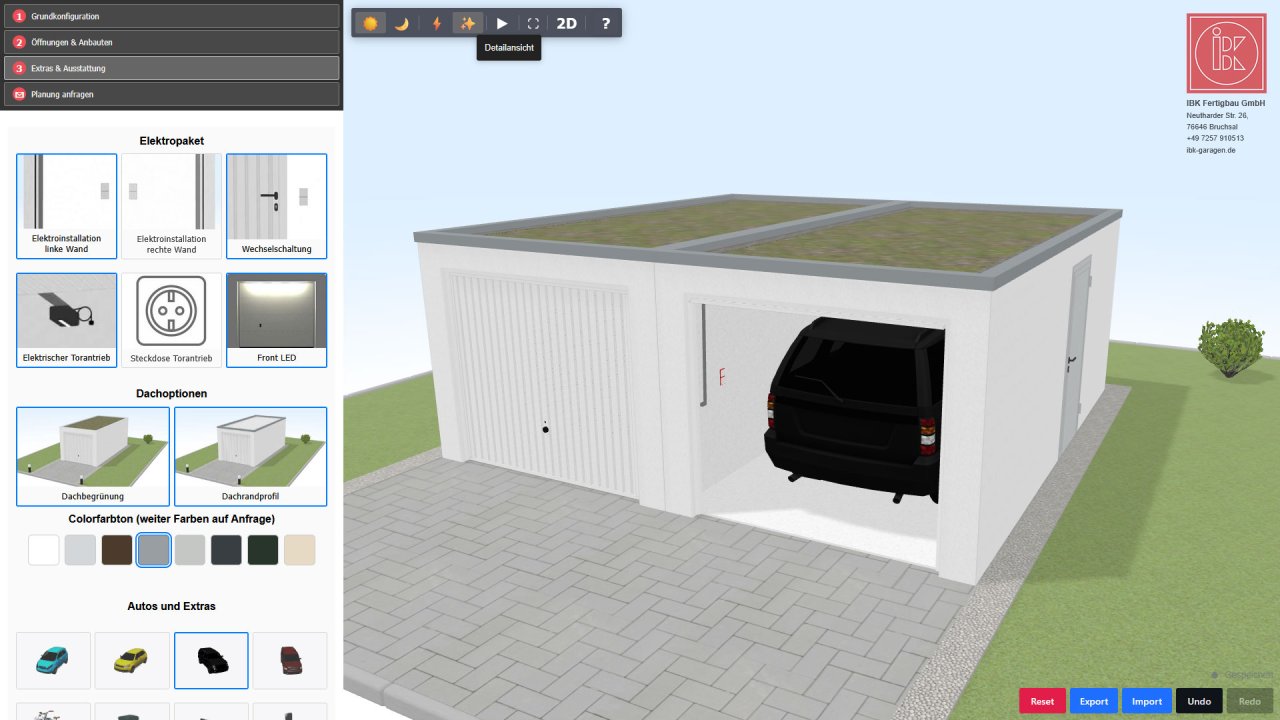This screenshot has height=720, width=1280.
Task: Click the Import button
Action: [x=1147, y=701]
